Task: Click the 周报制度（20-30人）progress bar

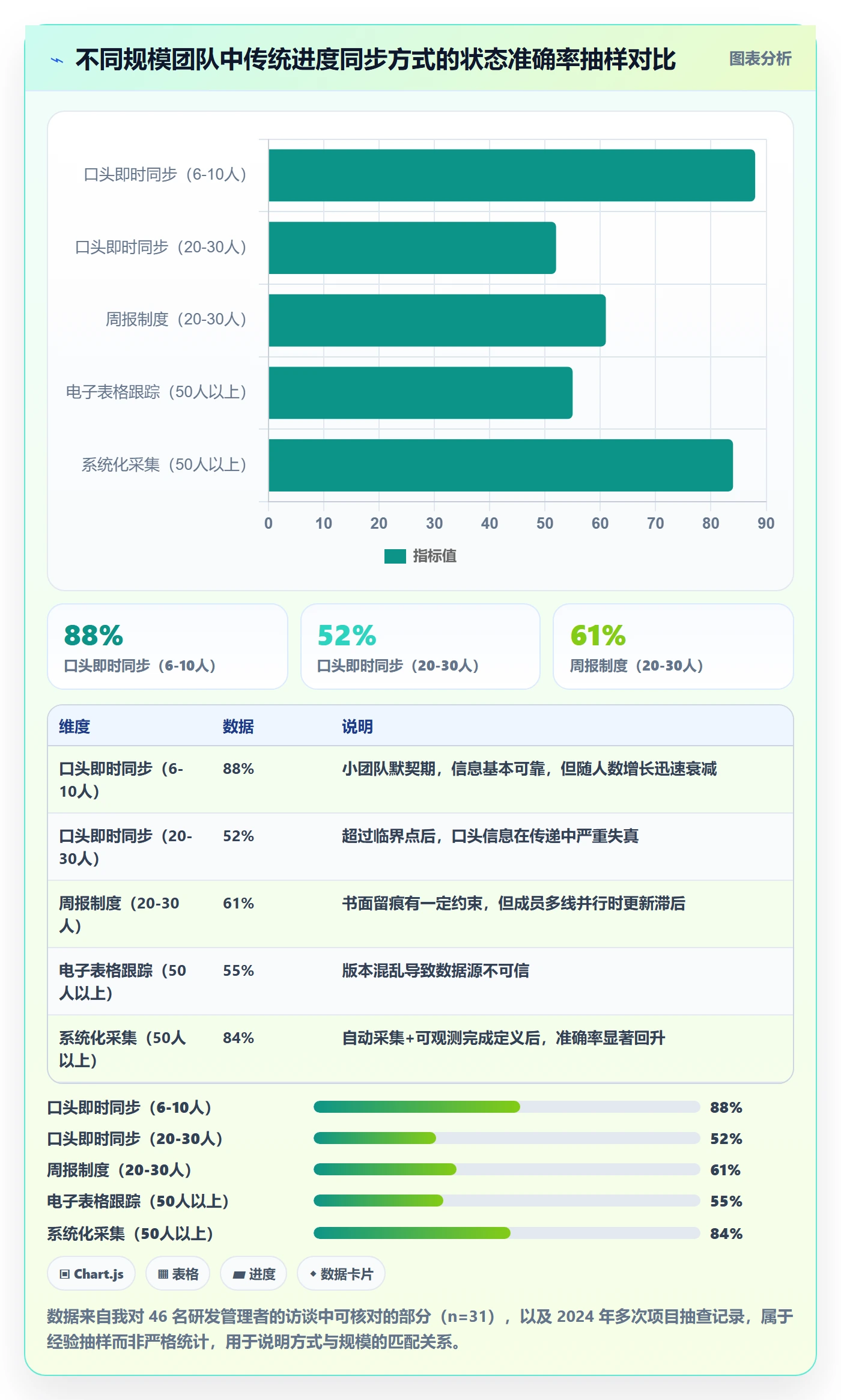Action: pyautogui.click(x=507, y=1170)
